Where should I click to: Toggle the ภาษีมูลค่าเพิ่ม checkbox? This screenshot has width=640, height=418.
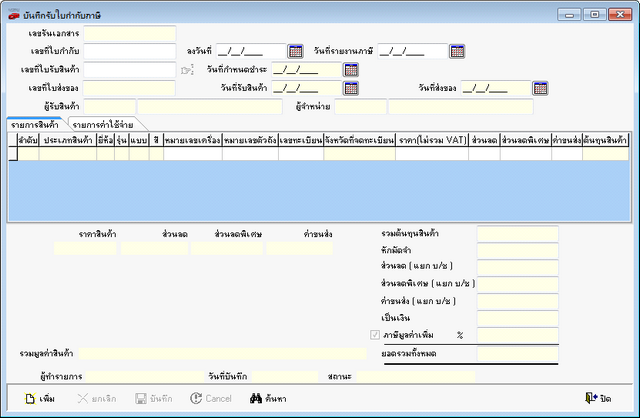pos(375,334)
